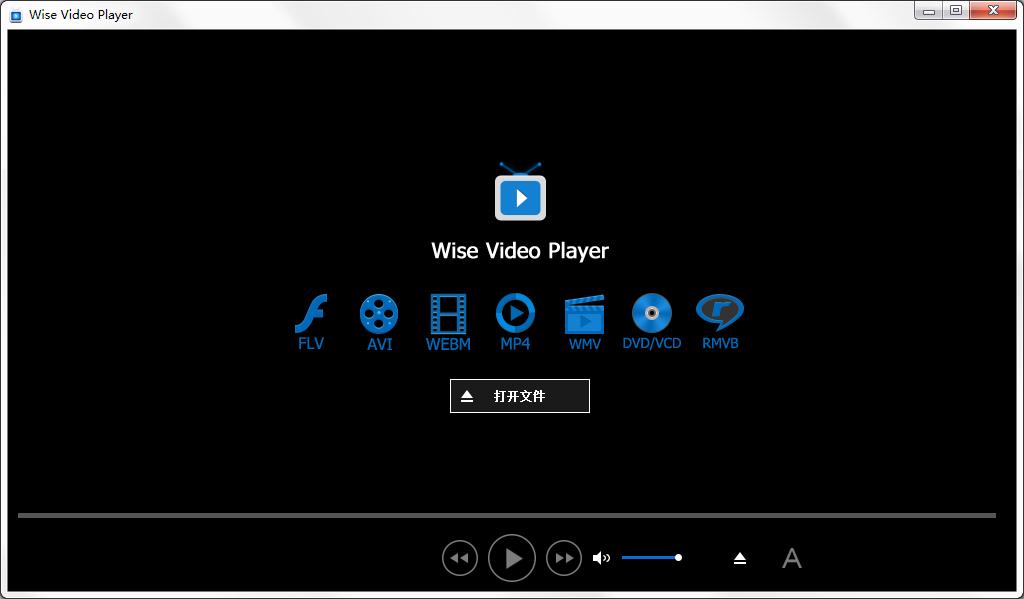Open subtitle settings with the A icon
Screen dimensions: 1024x599
[791, 558]
